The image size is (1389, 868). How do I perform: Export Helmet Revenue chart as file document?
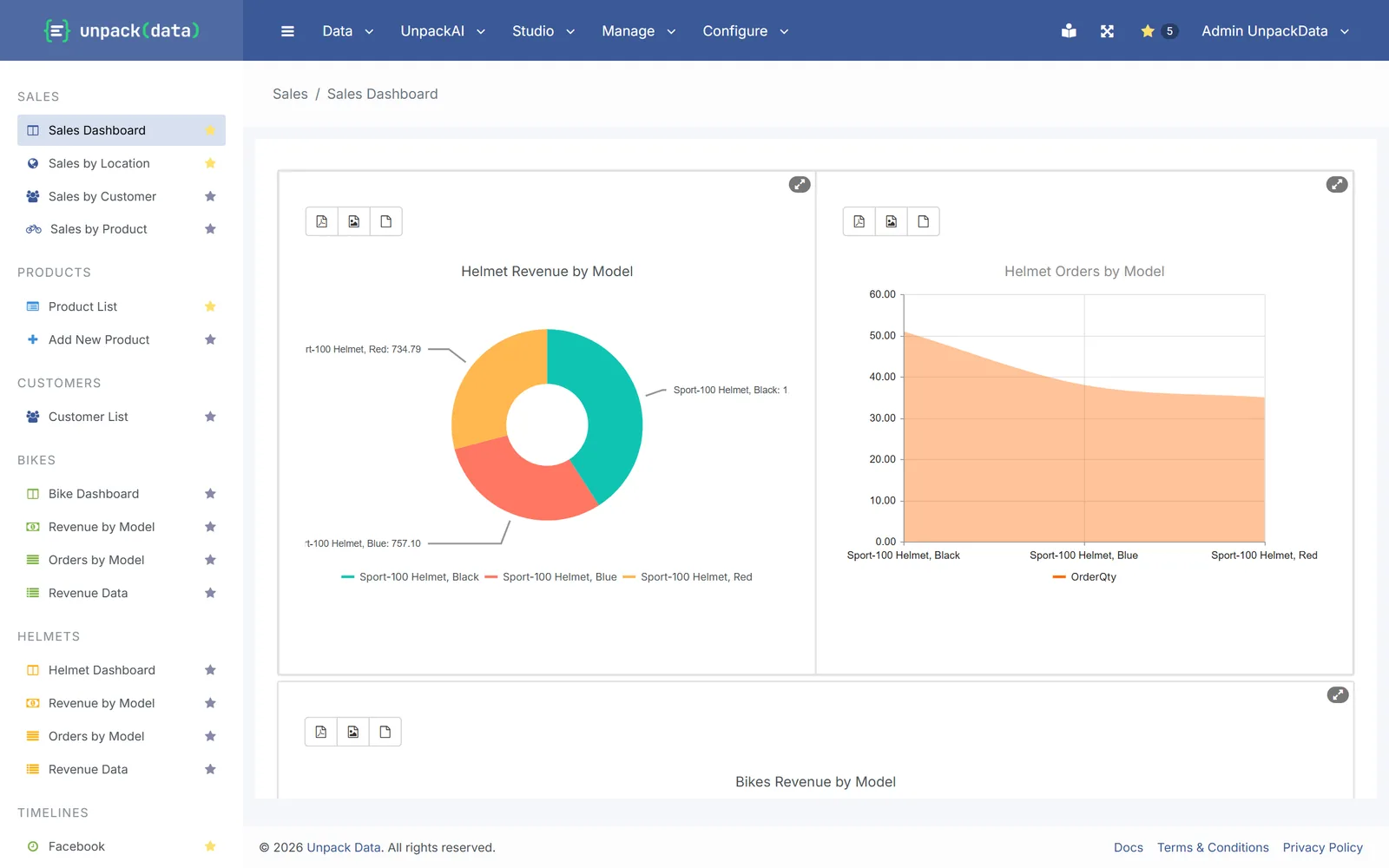click(x=386, y=221)
